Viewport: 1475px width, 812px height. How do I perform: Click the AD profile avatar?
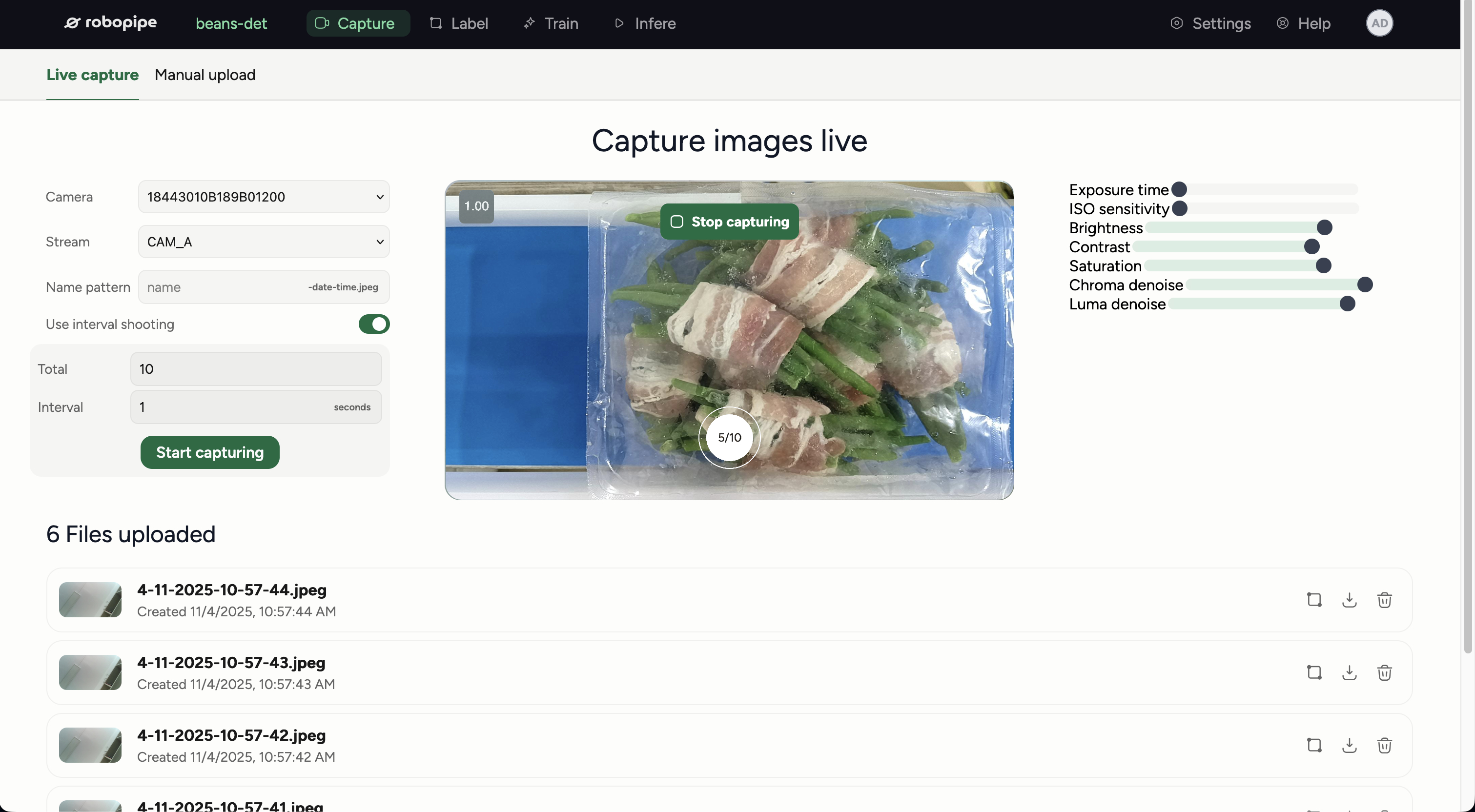(1380, 23)
